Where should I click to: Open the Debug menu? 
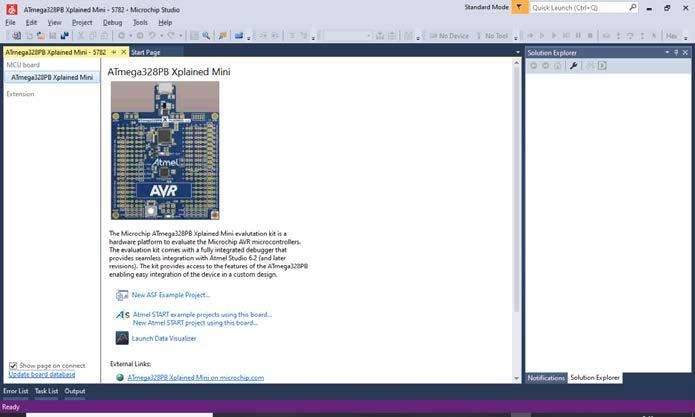pyautogui.click(x=112, y=23)
